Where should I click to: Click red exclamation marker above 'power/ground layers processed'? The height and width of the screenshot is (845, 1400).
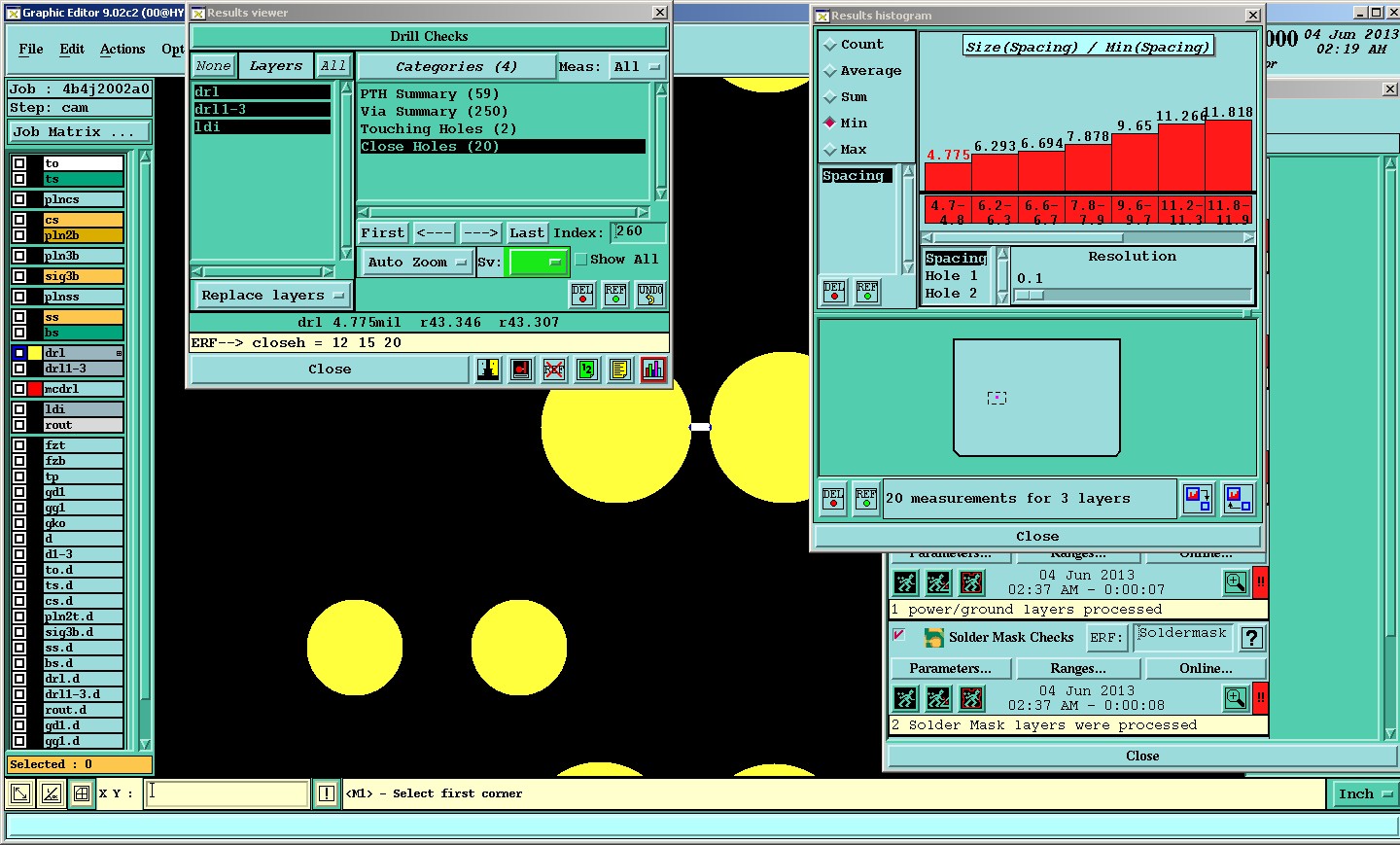point(1260,582)
